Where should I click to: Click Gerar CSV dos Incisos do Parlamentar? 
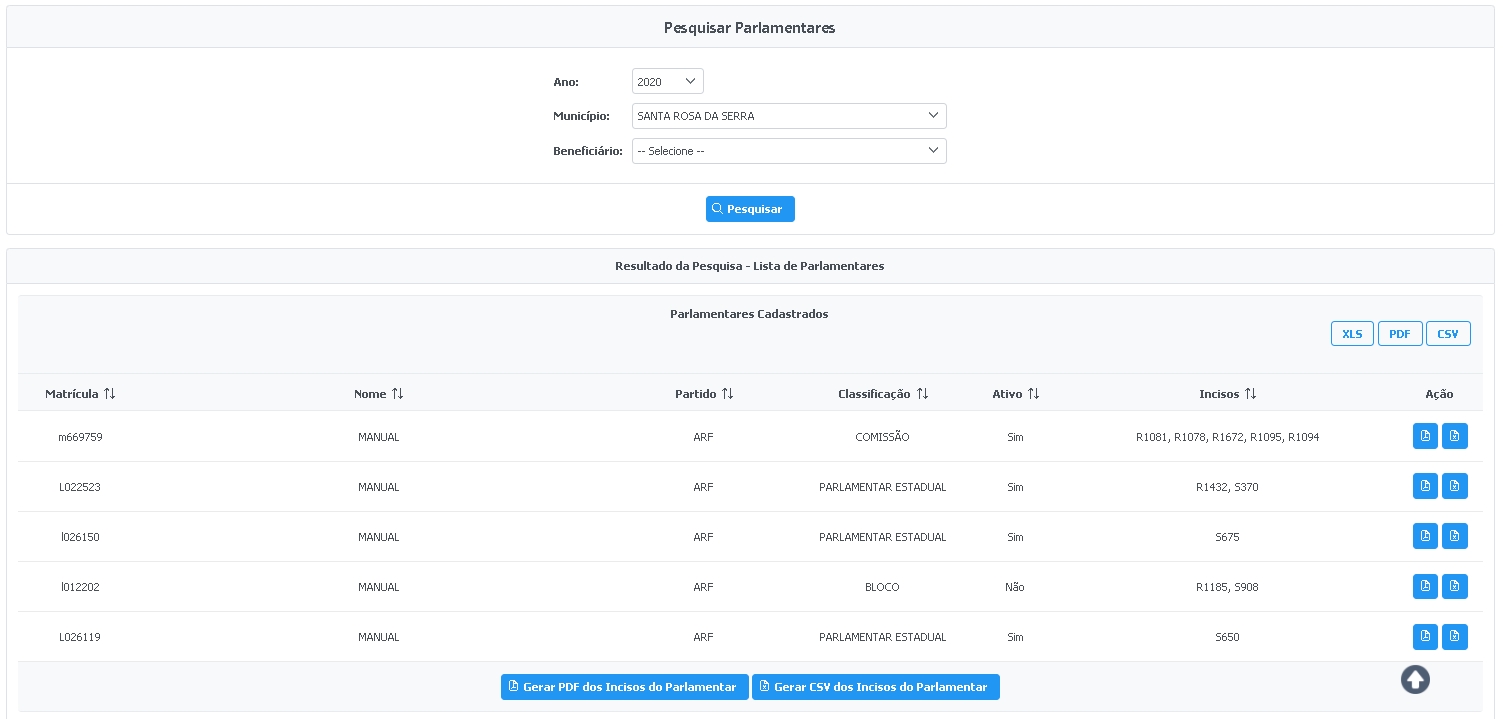pos(875,687)
